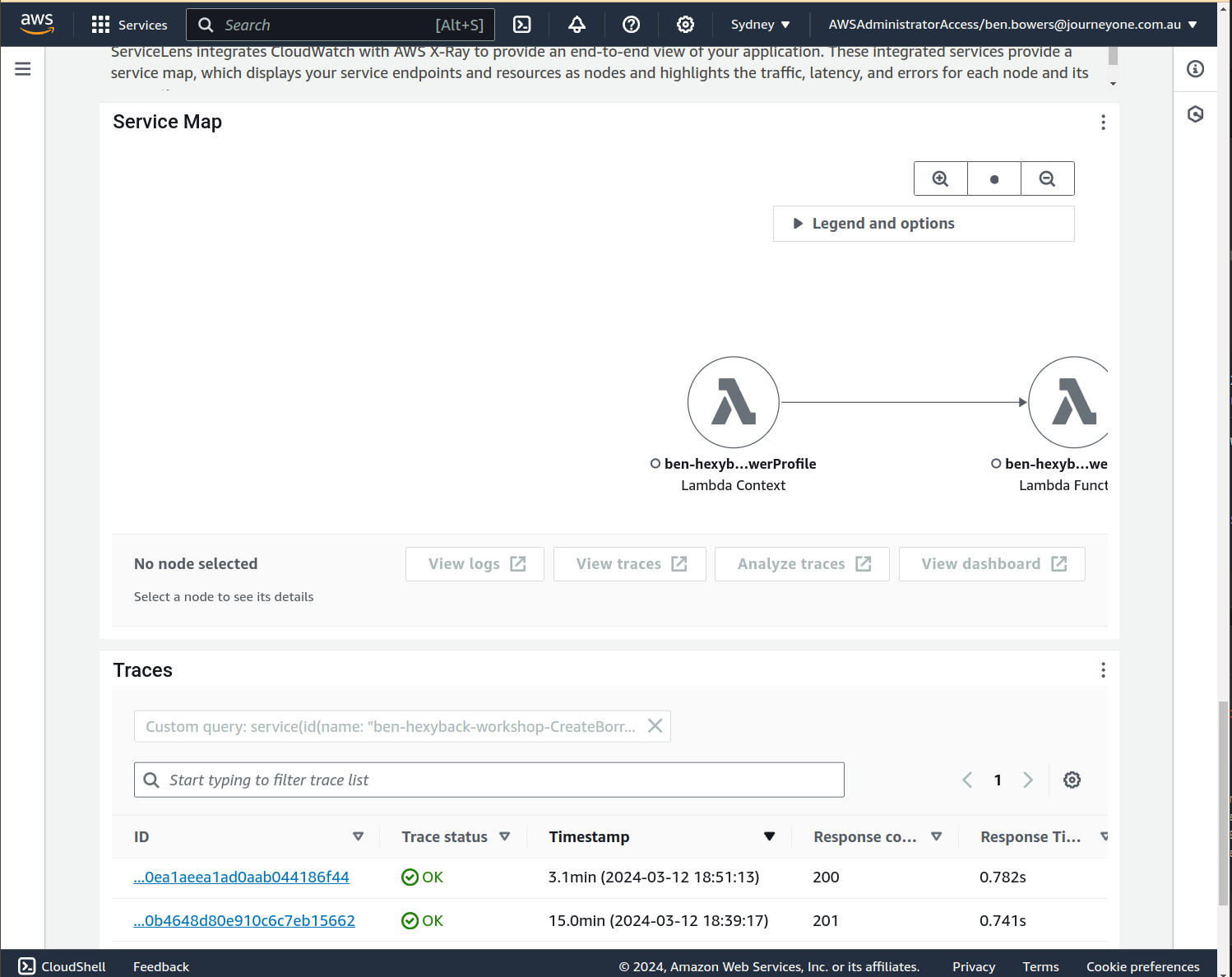
Task: Open the Terms link
Action: point(1041,966)
